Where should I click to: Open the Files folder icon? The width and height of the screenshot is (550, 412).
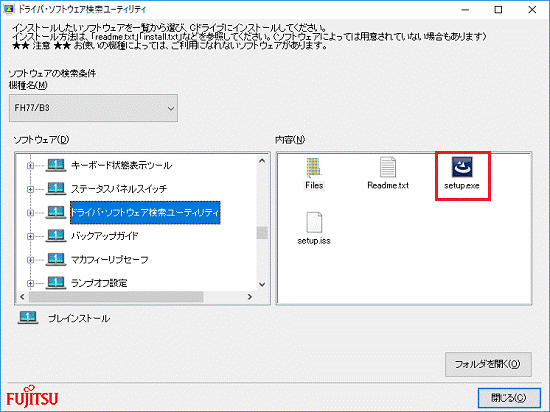tap(314, 167)
